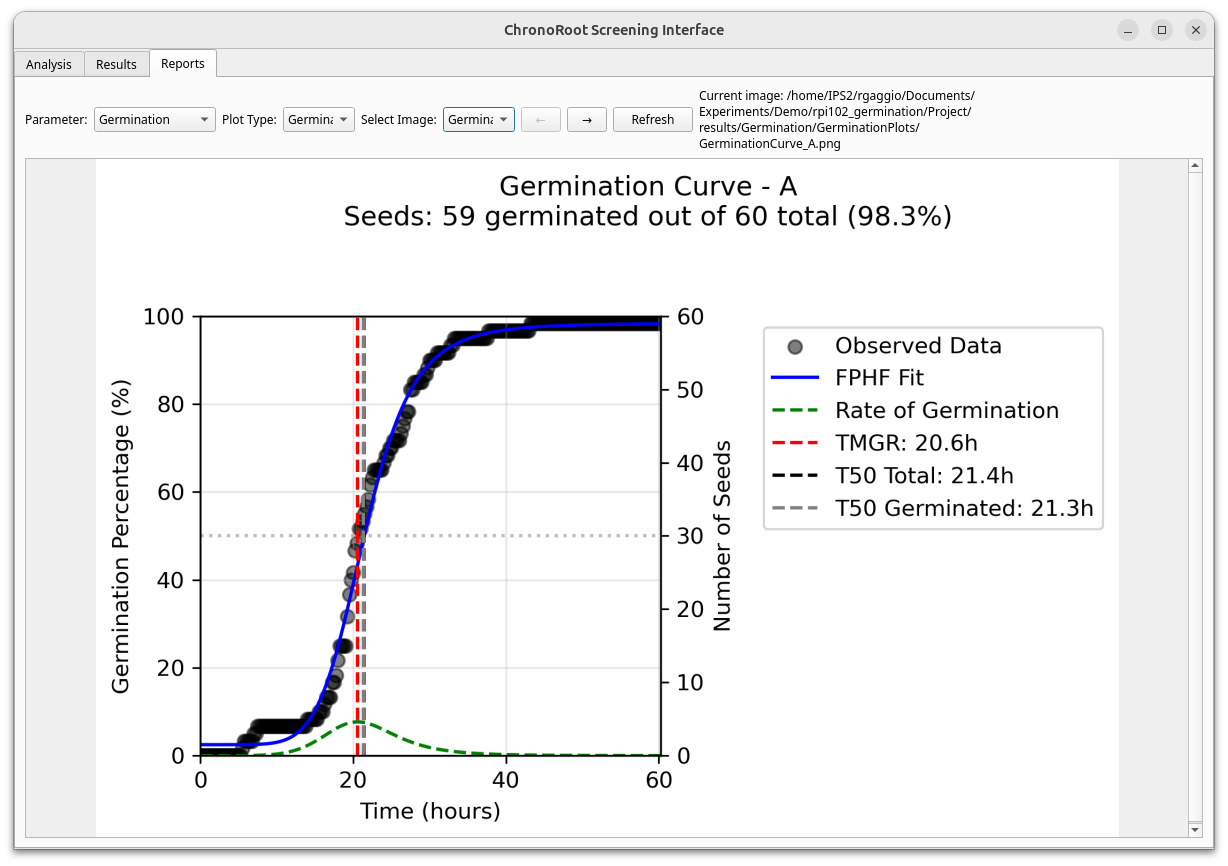Switch to the Analysis tab
This screenshot has height=866, width=1228.
[48, 63]
